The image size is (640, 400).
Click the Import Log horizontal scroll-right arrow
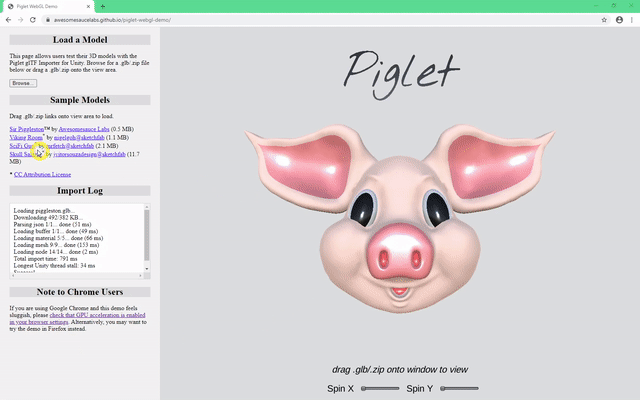tap(140, 276)
